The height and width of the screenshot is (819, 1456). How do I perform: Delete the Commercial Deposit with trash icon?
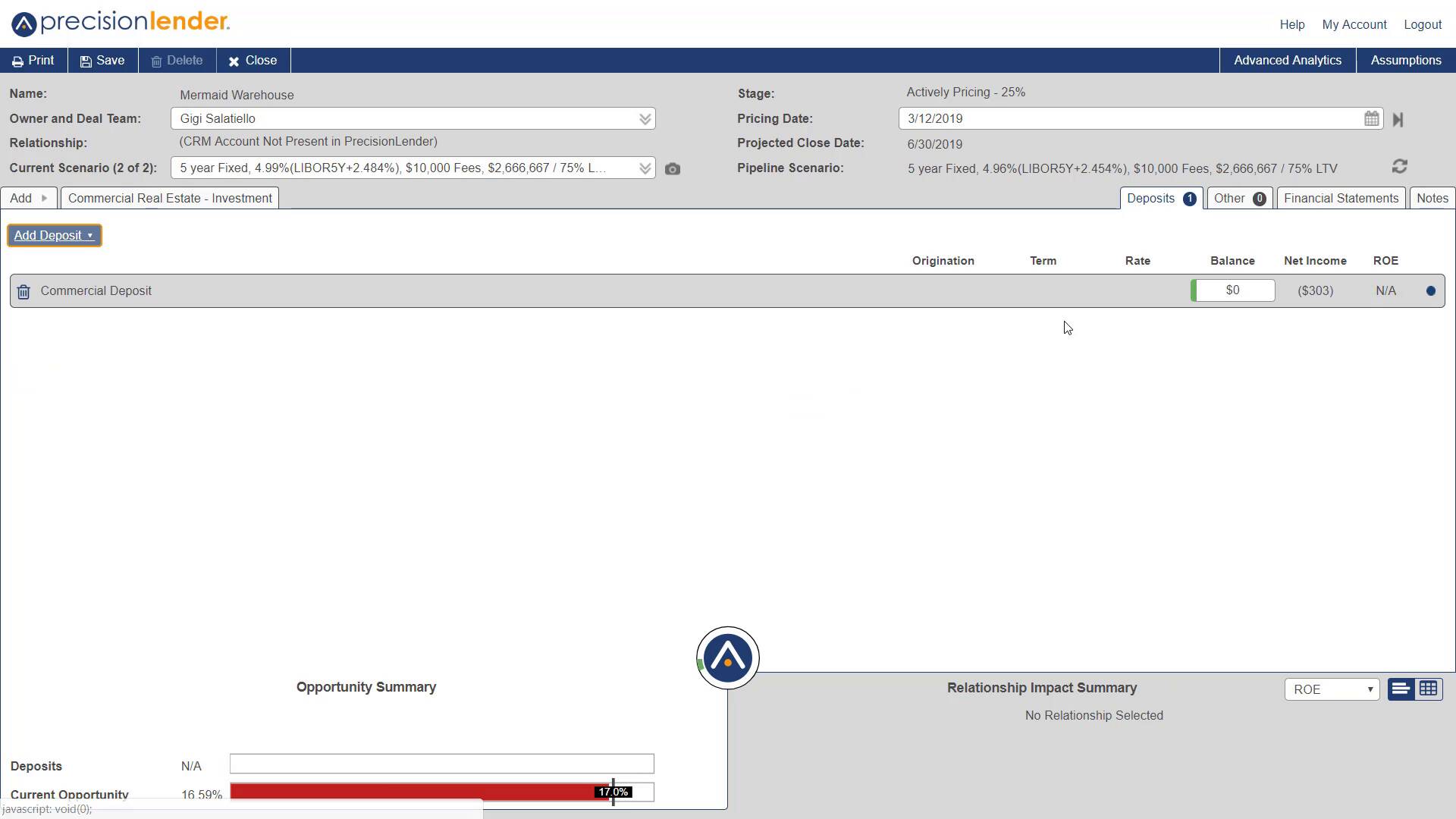click(23, 291)
